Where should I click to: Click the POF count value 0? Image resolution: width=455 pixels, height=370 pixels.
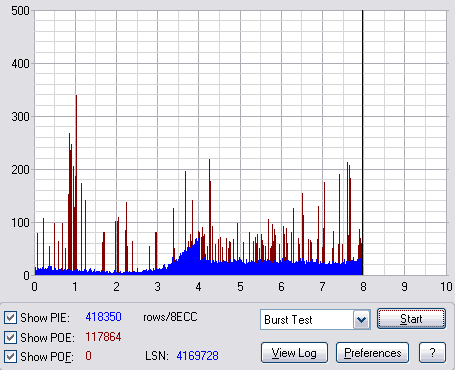88,356
